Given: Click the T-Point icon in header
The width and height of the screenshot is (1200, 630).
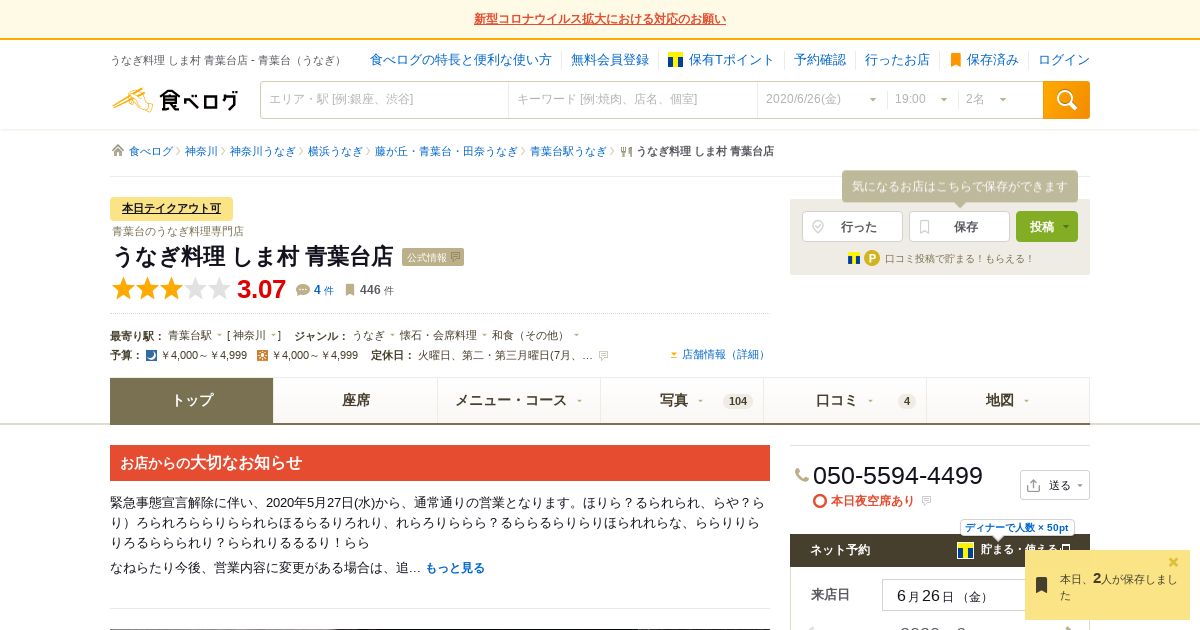Looking at the screenshot, I should (675, 60).
